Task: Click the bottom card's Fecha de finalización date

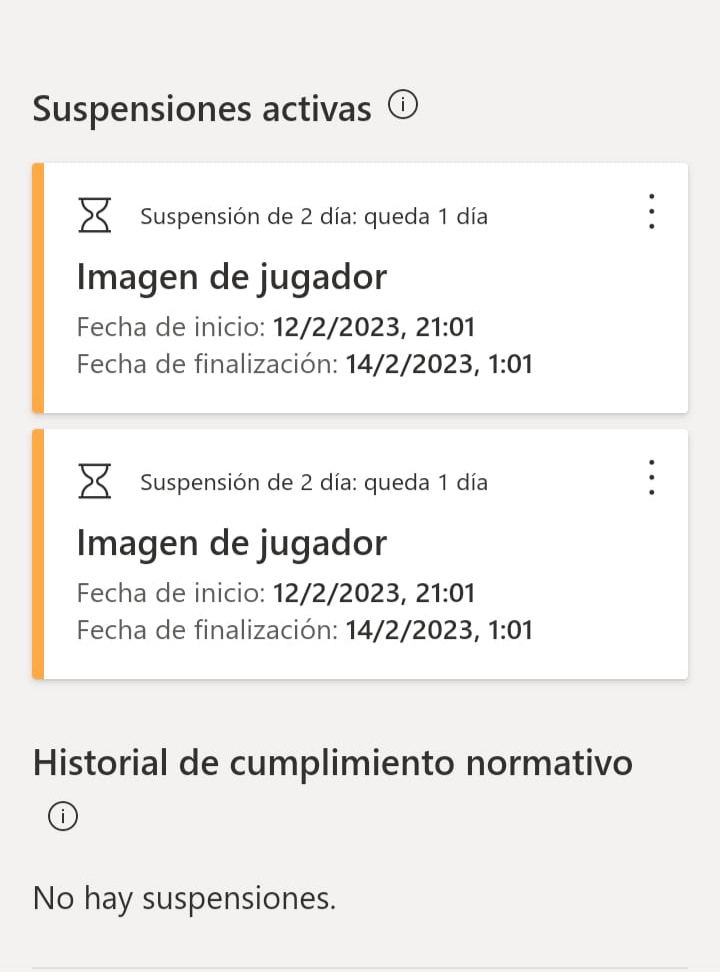Action: [439, 630]
